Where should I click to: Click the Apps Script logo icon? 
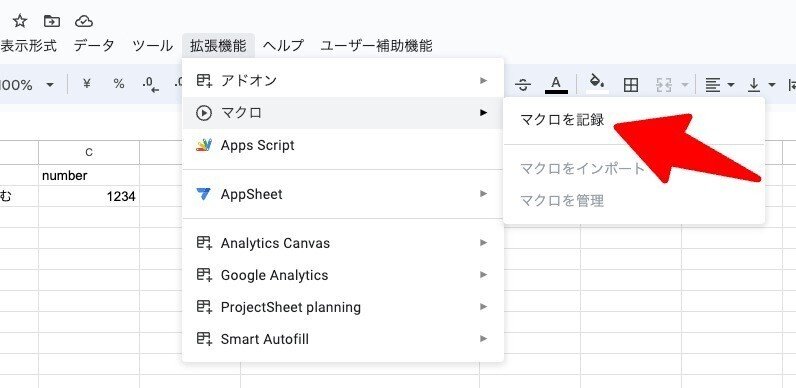click(x=204, y=145)
